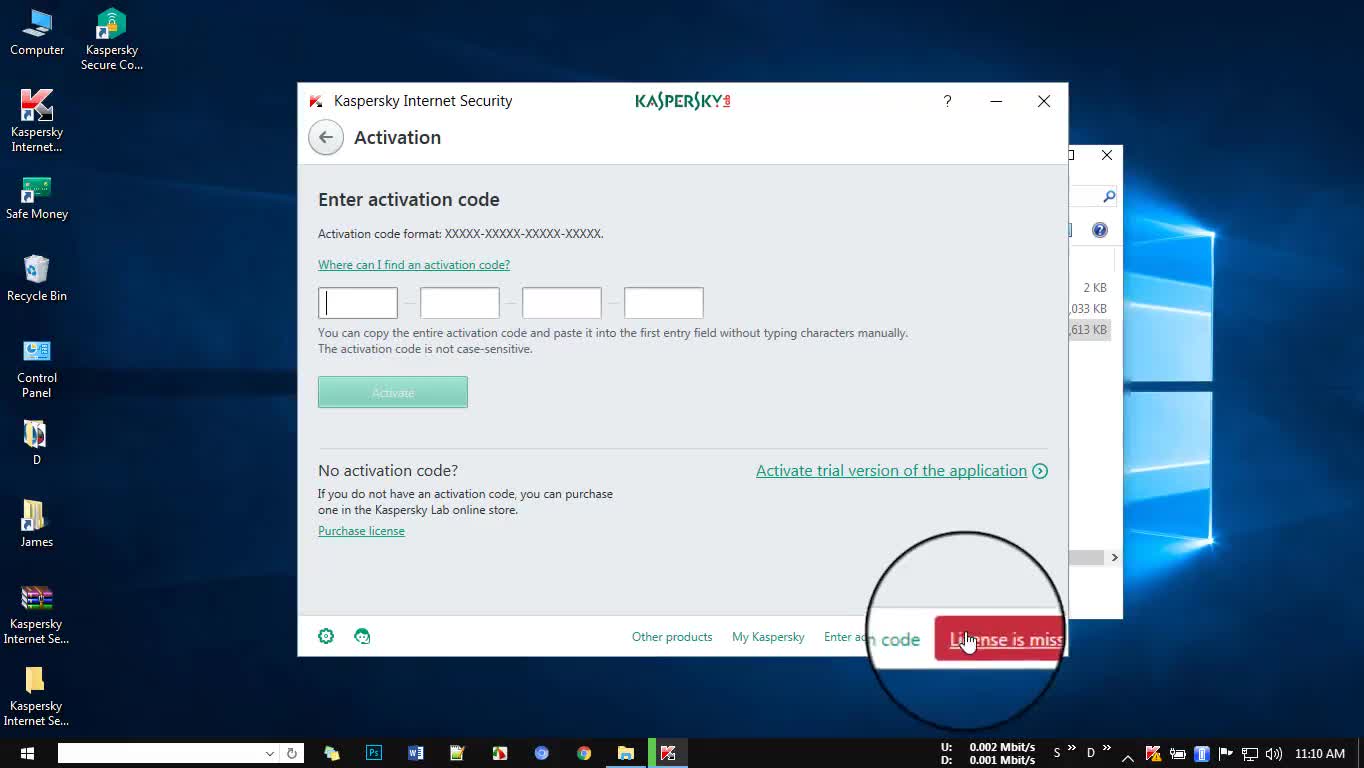Click the Purchase license link
Image resolution: width=1364 pixels, height=768 pixels.
tap(361, 531)
